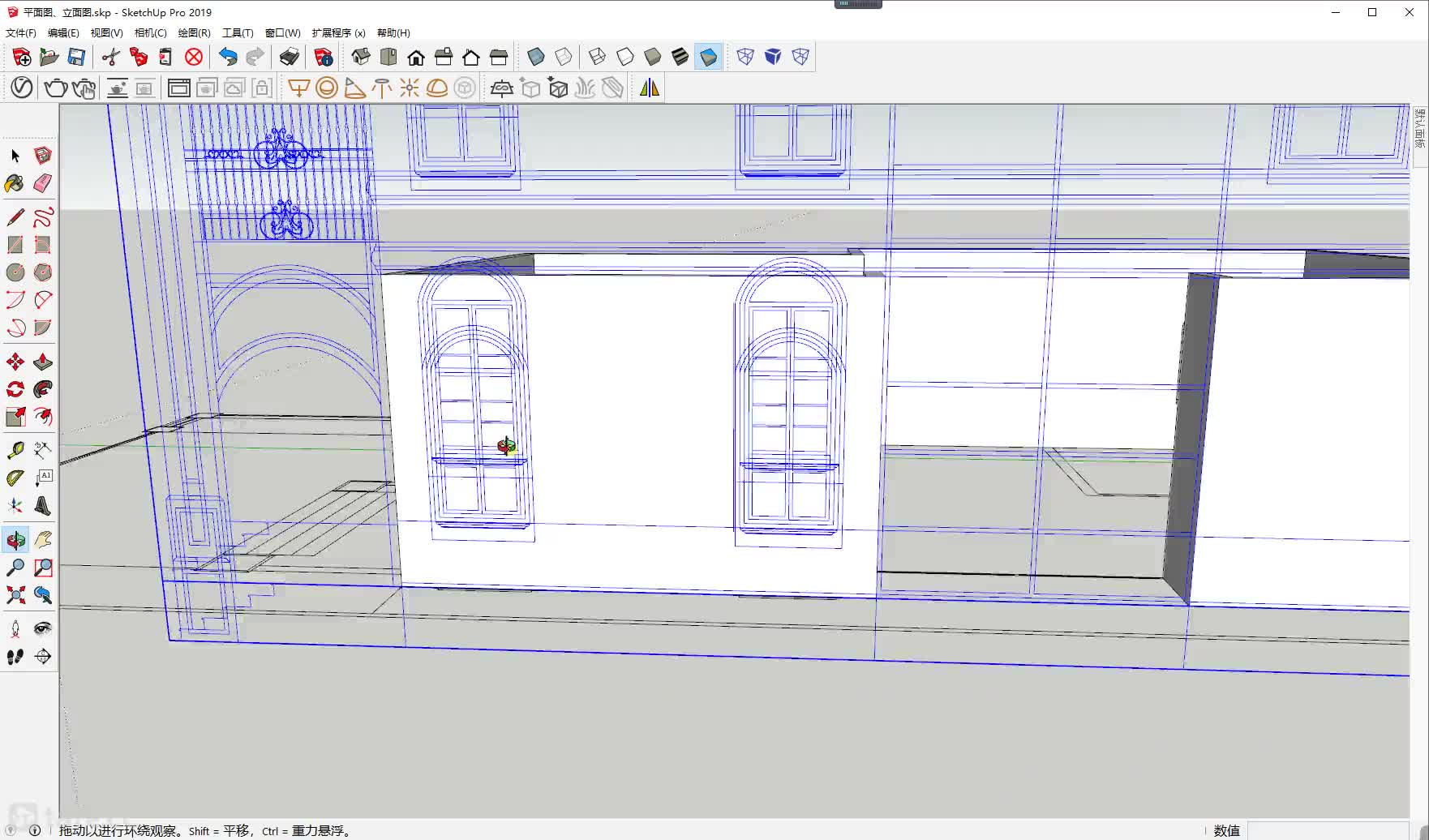Image resolution: width=1429 pixels, height=840 pixels.
Task: Select the Polygon drawing tool
Action: click(43, 272)
